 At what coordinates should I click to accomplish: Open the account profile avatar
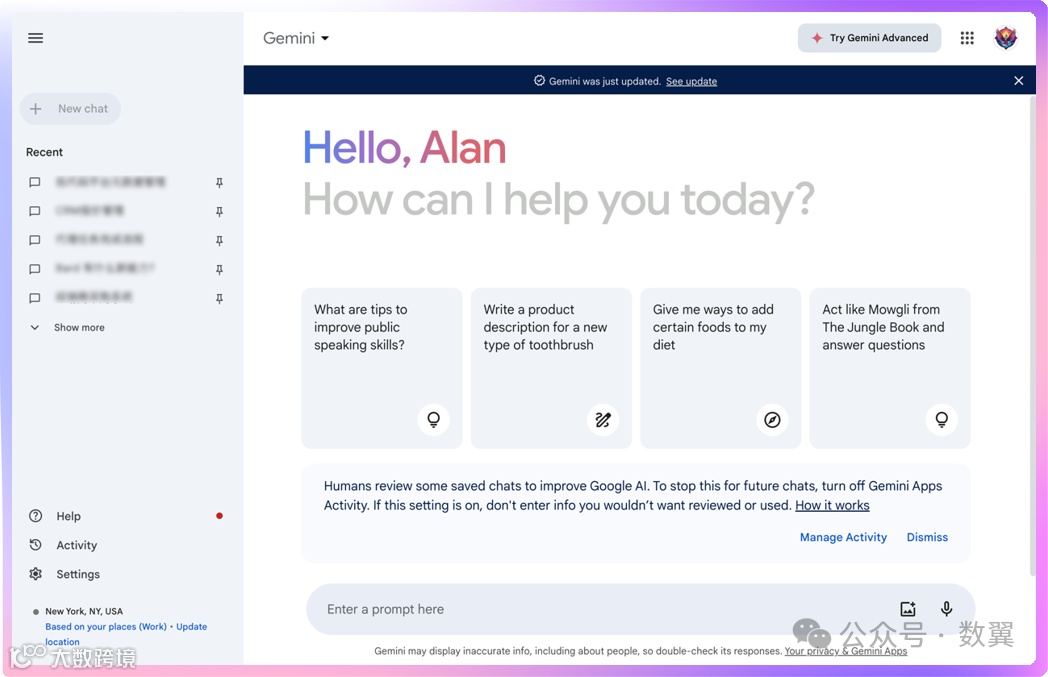pos(1005,38)
